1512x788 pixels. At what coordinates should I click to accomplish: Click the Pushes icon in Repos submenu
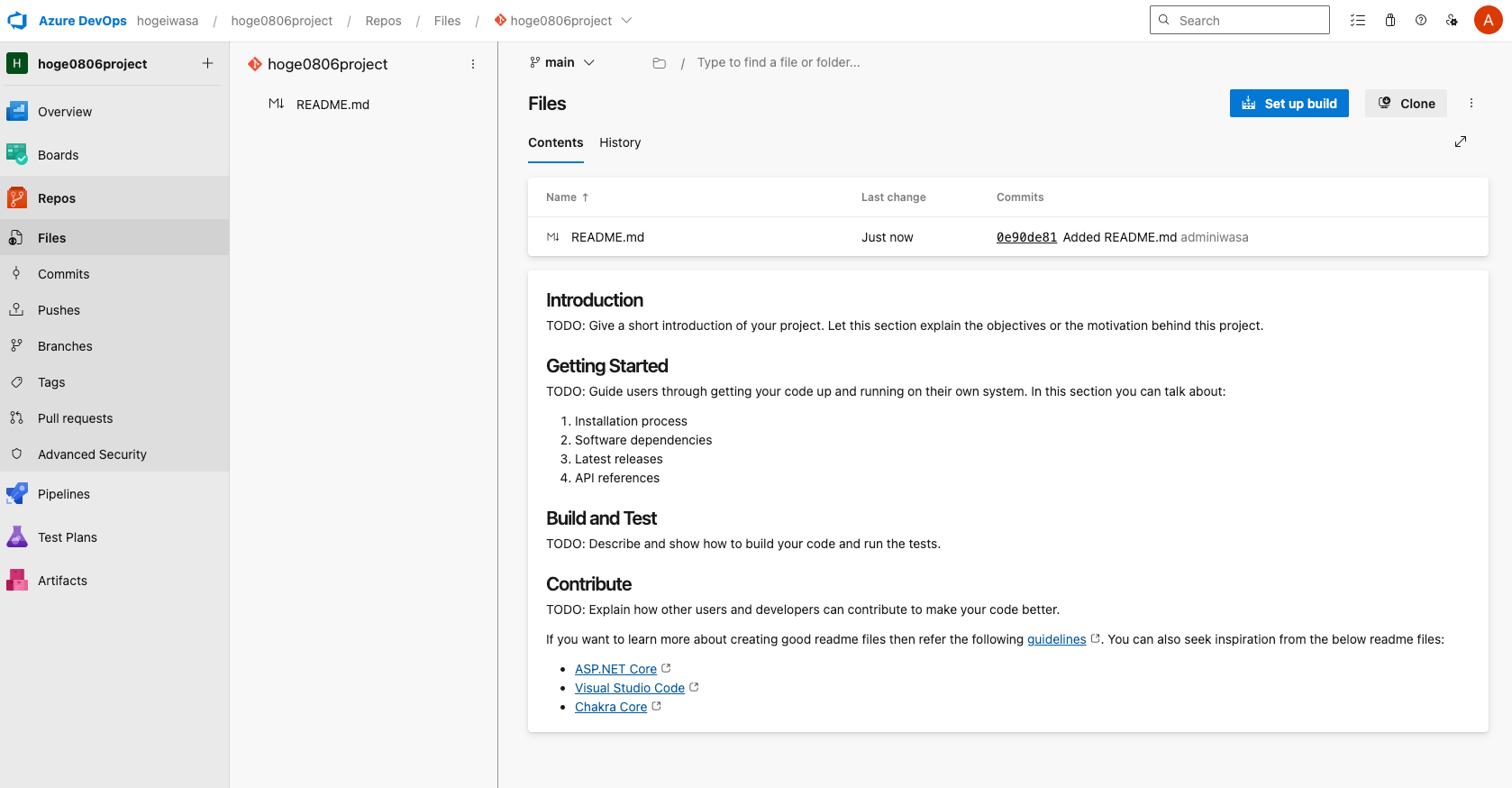pyautogui.click(x=16, y=309)
